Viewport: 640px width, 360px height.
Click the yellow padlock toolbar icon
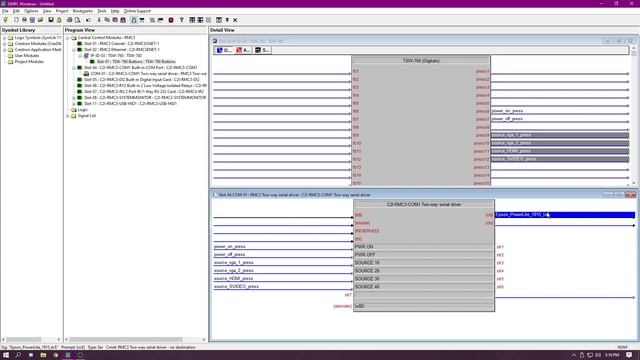click(59, 20)
